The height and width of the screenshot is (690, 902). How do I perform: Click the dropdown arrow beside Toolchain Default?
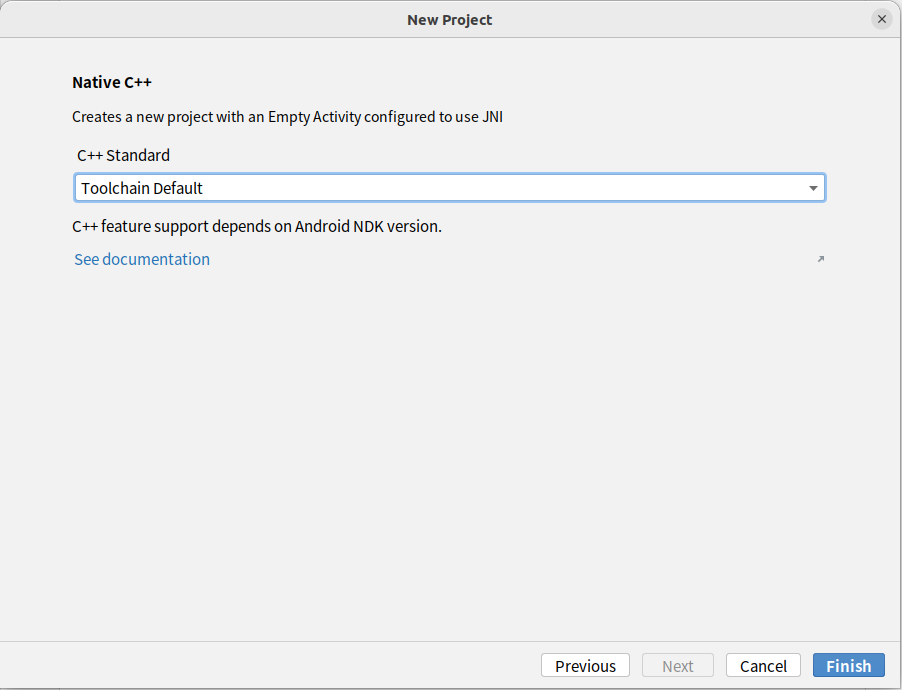tap(814, 187)
